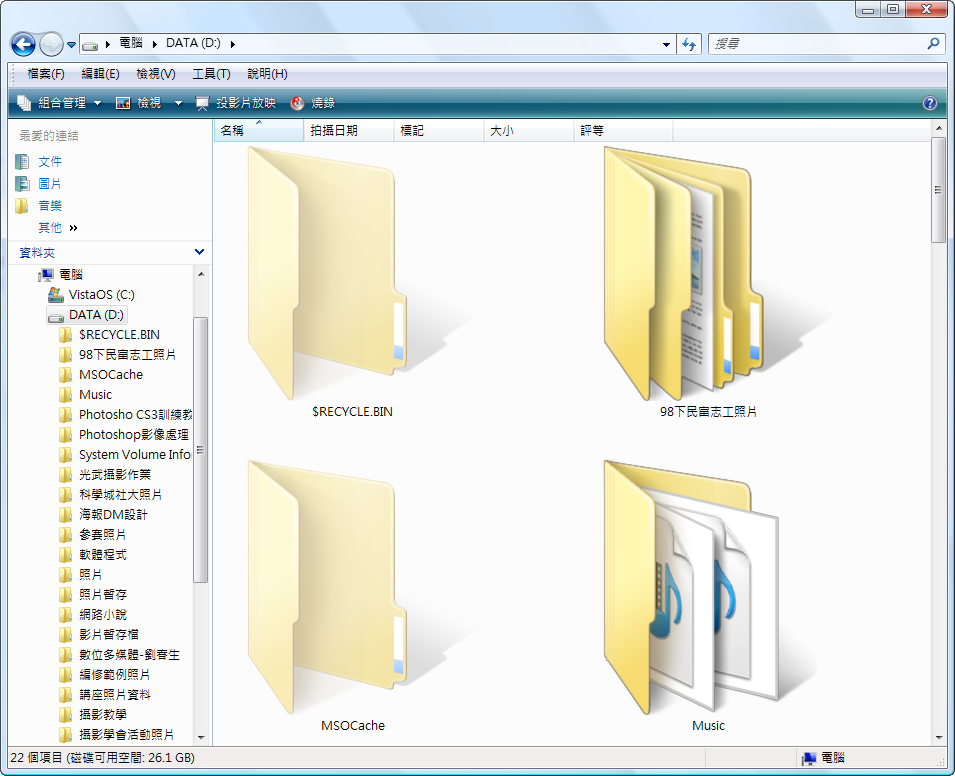Open the File (檔案) menu
955x776 pixels.
point(46,74)
